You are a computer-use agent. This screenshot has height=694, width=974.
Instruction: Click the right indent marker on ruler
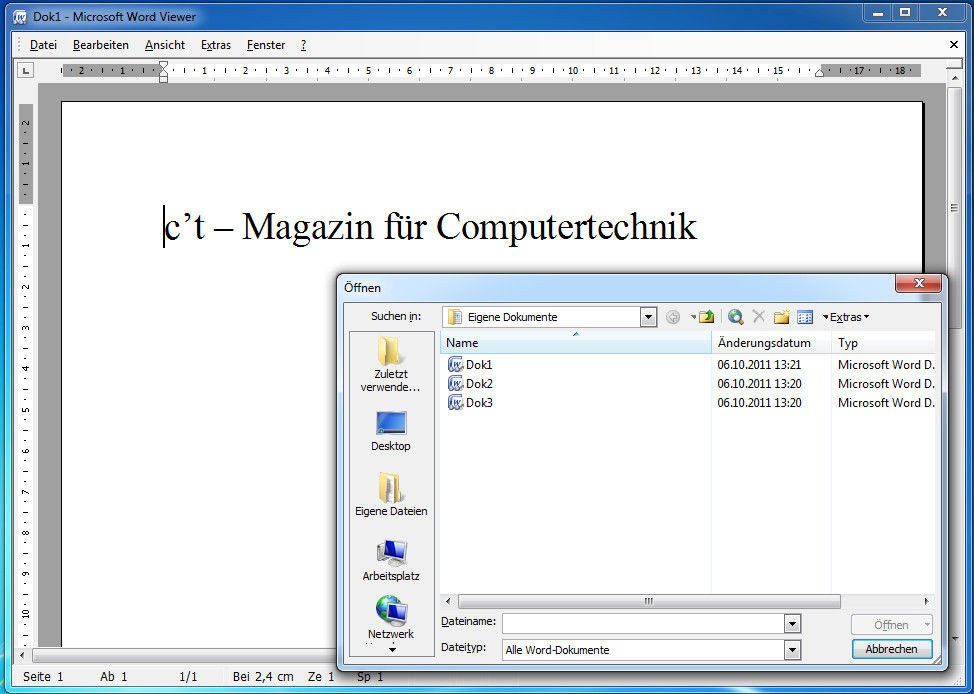point(819,73)
